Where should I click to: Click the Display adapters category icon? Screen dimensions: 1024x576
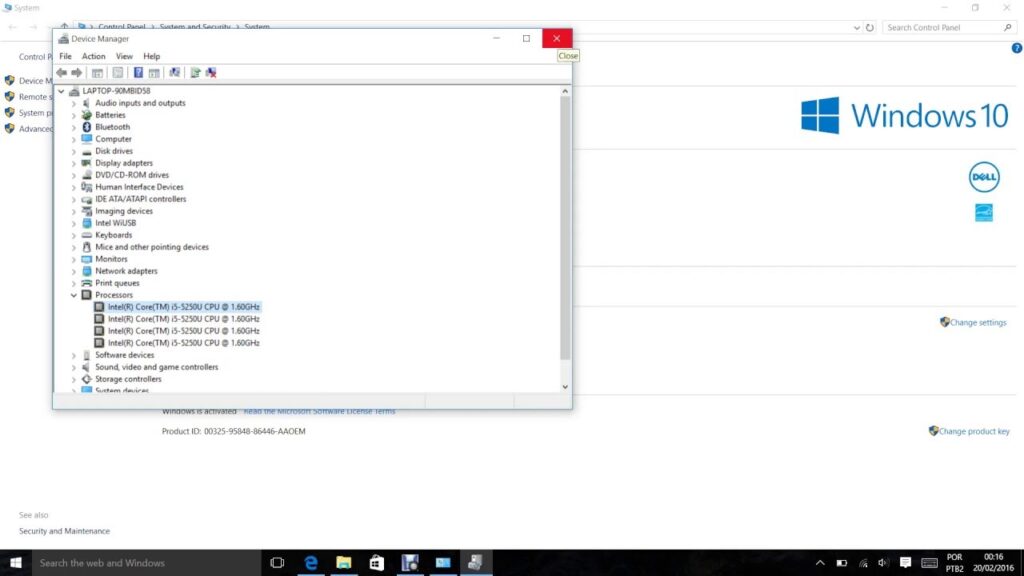coord(87,163)
